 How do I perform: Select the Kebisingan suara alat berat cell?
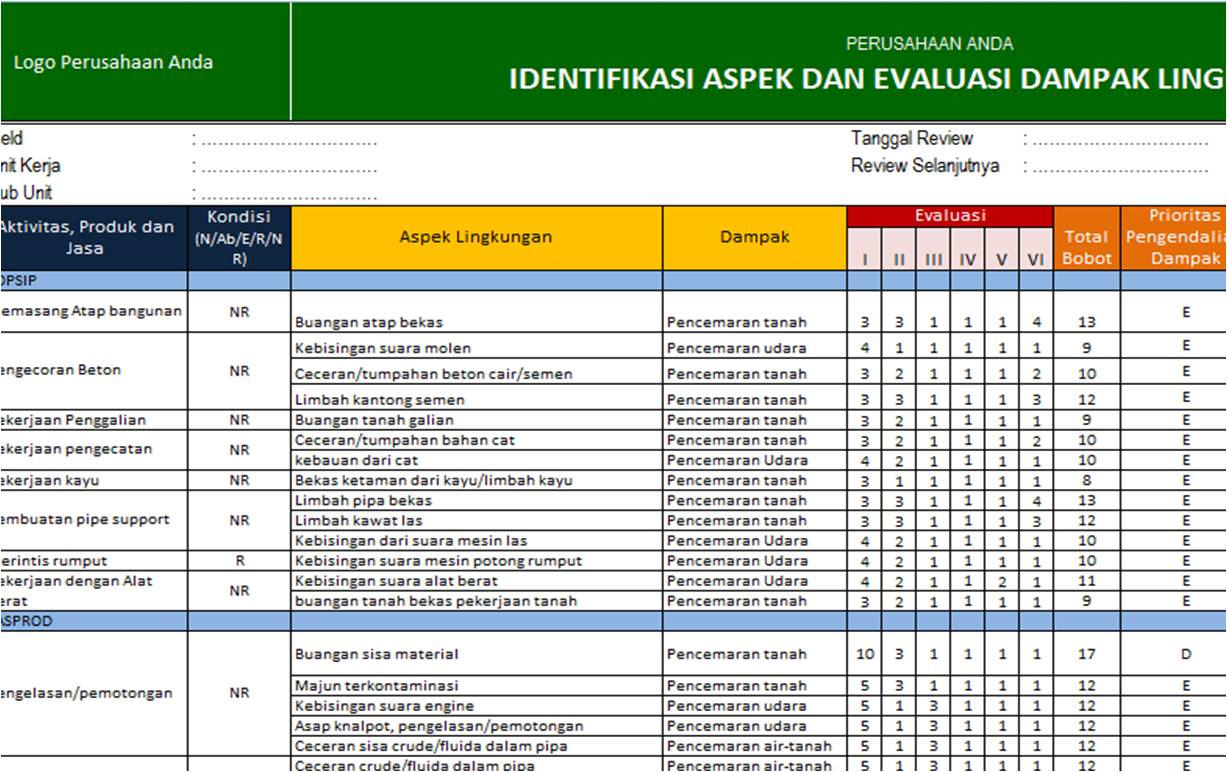[x=476, y=581]
